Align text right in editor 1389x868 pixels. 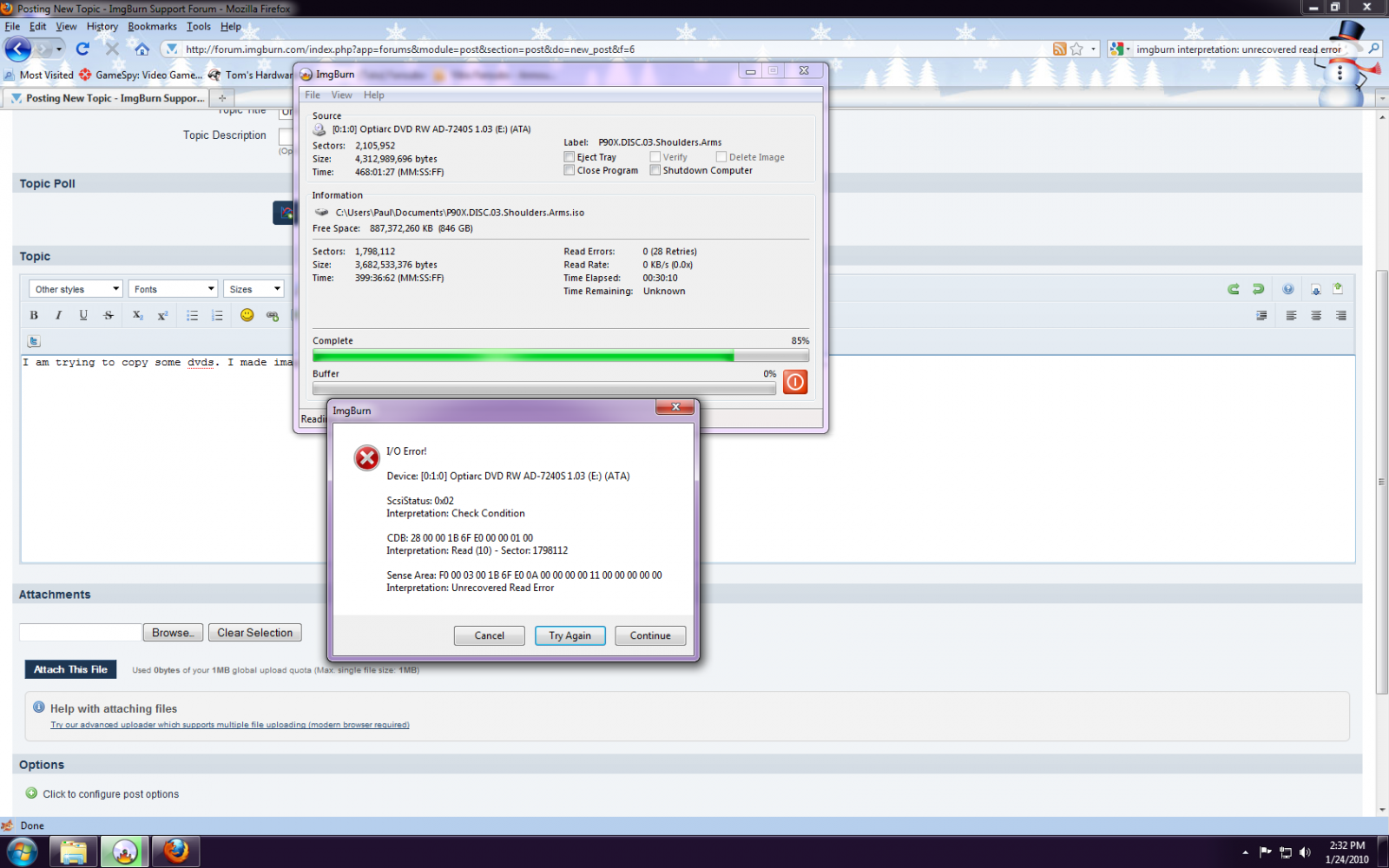1341,315
